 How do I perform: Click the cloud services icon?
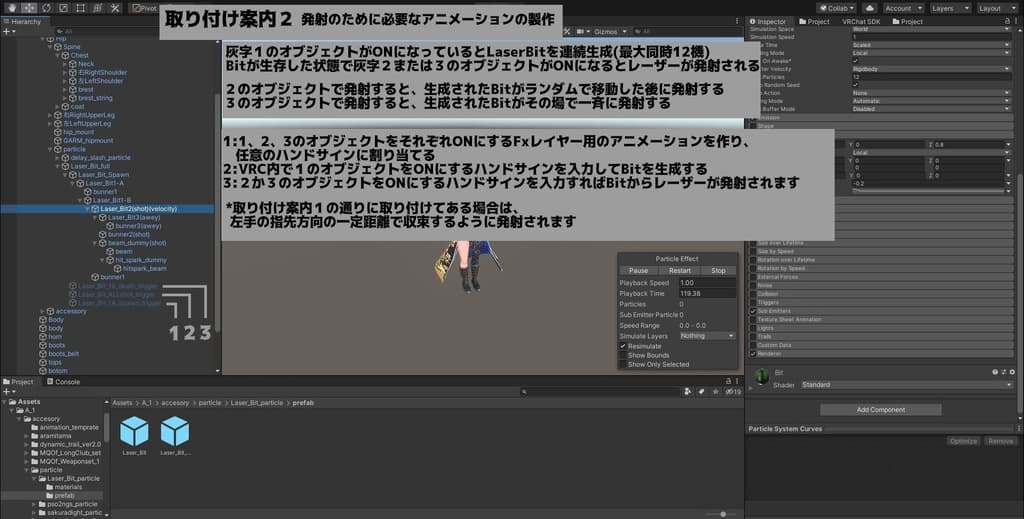coord(870,8)
